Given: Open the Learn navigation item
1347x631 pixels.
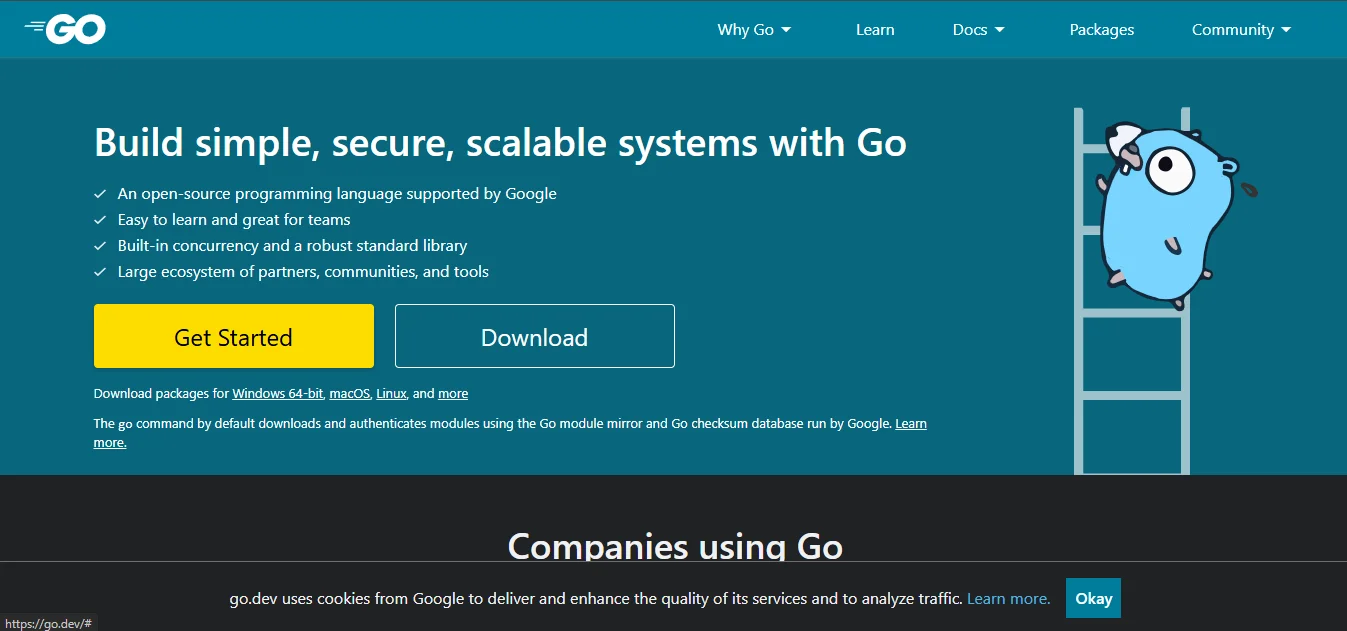Looking at the screenshot, I should click(x=875, y=29).
